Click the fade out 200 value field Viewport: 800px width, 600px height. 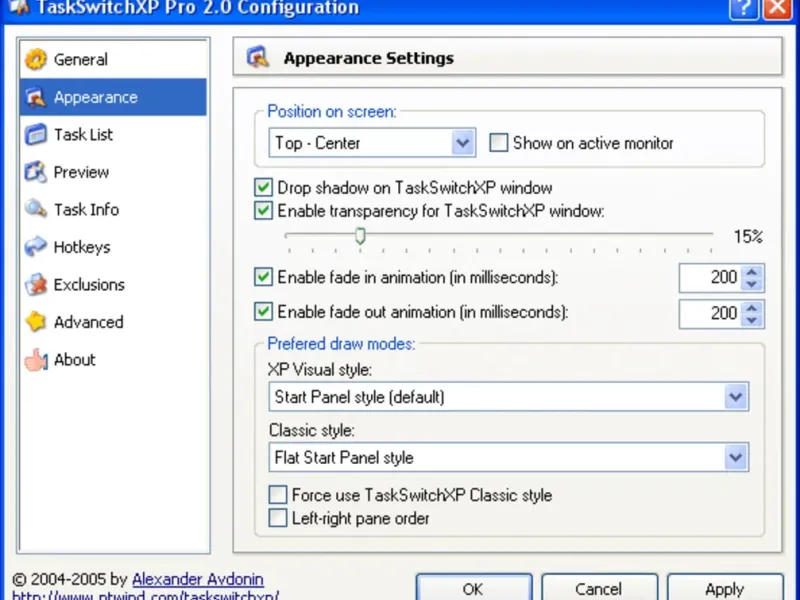711,313
